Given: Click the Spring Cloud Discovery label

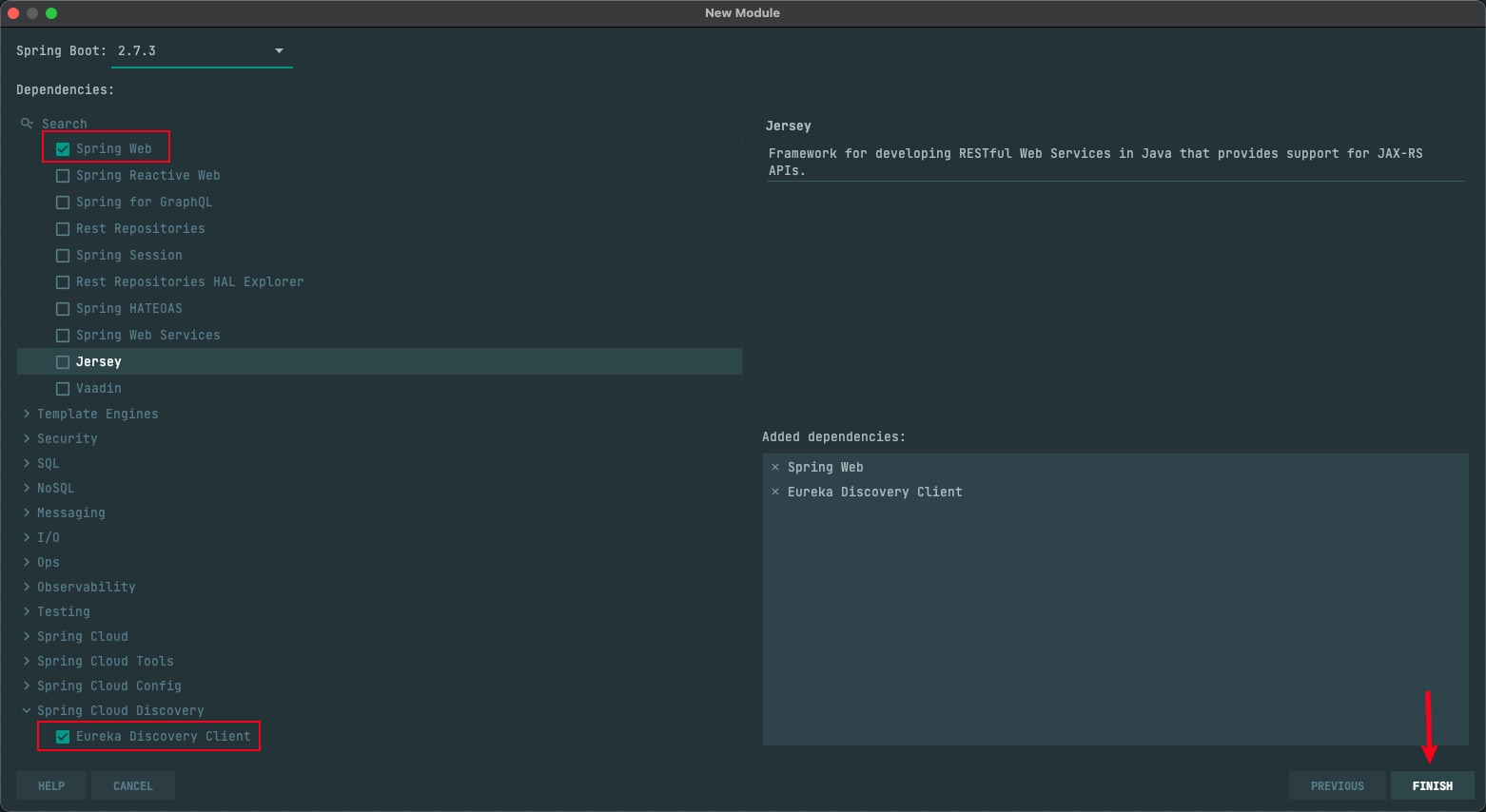Looking at the screenshot, I should [x=121, y=710].
